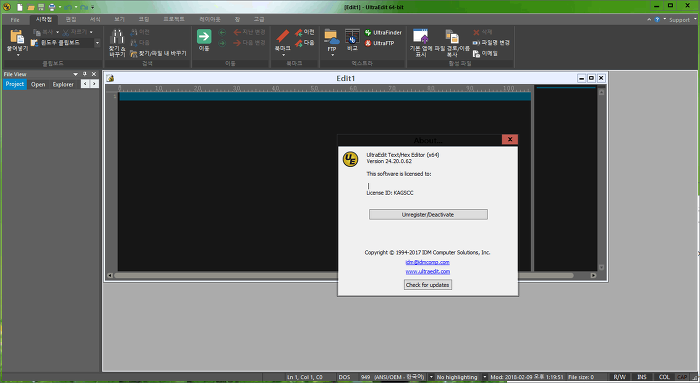700x383 pixels.
Task: Click the Rename file ribbon item
Action: pos(491,43)
